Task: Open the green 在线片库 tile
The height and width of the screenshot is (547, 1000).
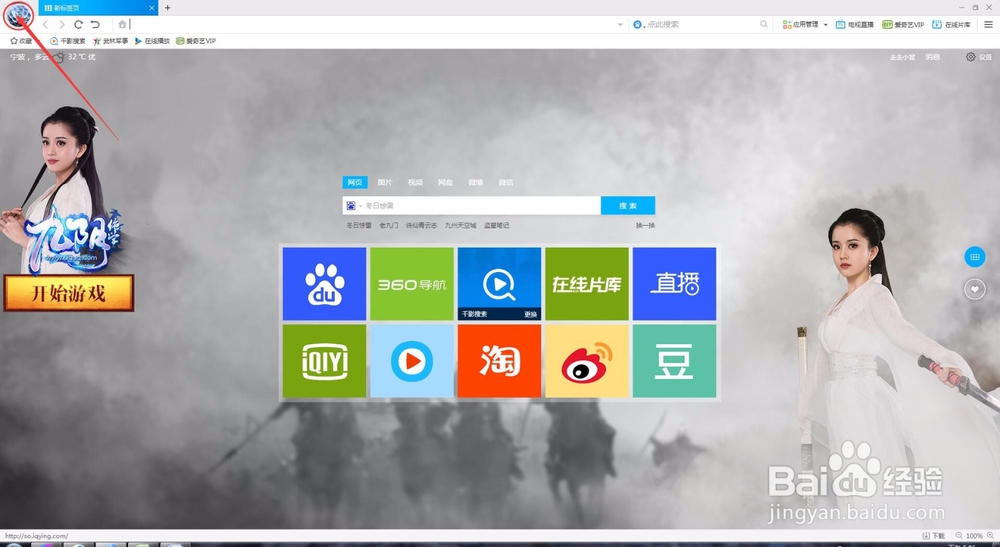Action: [587, 284]
